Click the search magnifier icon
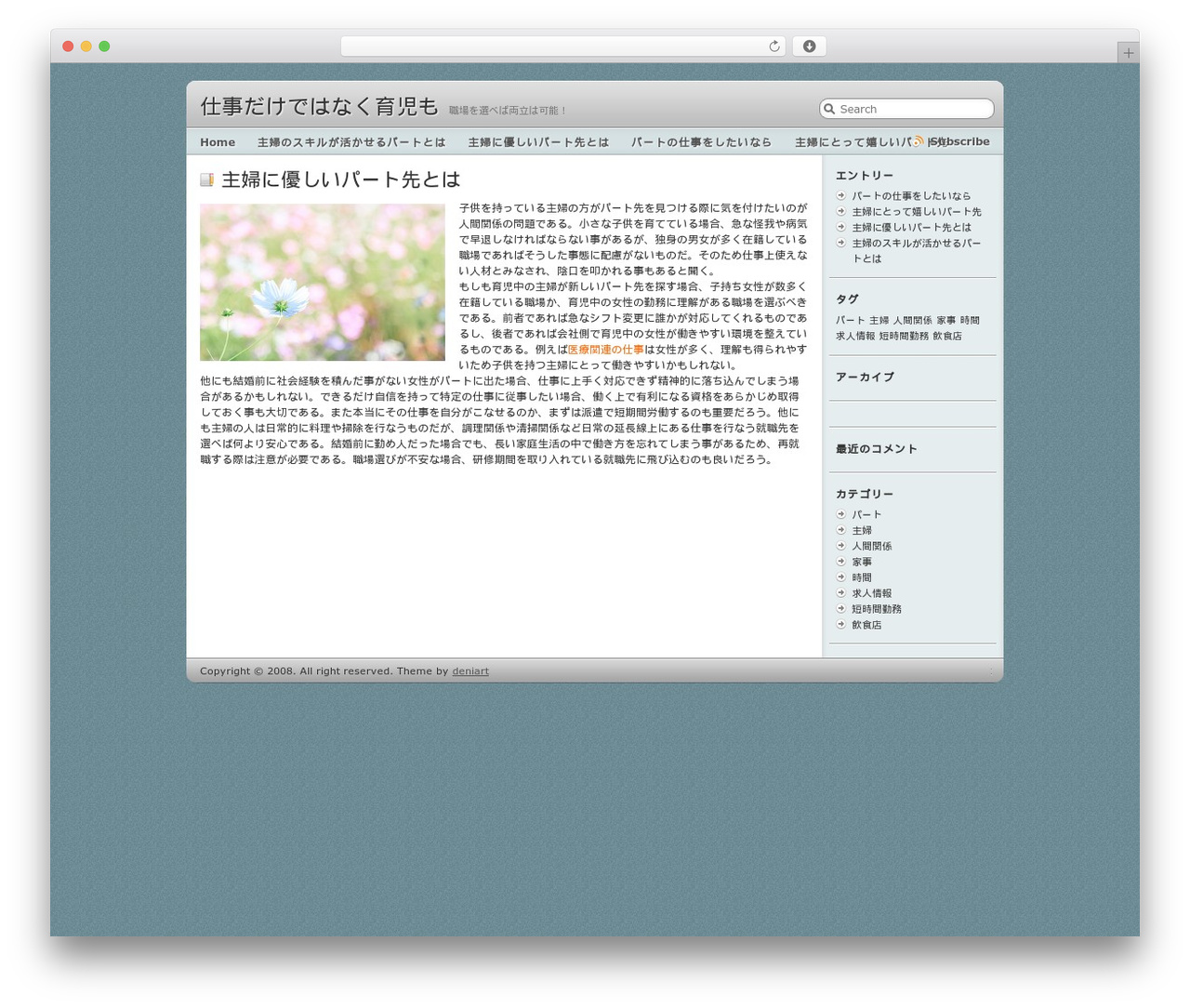The image size is (1190, 1008). (x=829, y=109)
